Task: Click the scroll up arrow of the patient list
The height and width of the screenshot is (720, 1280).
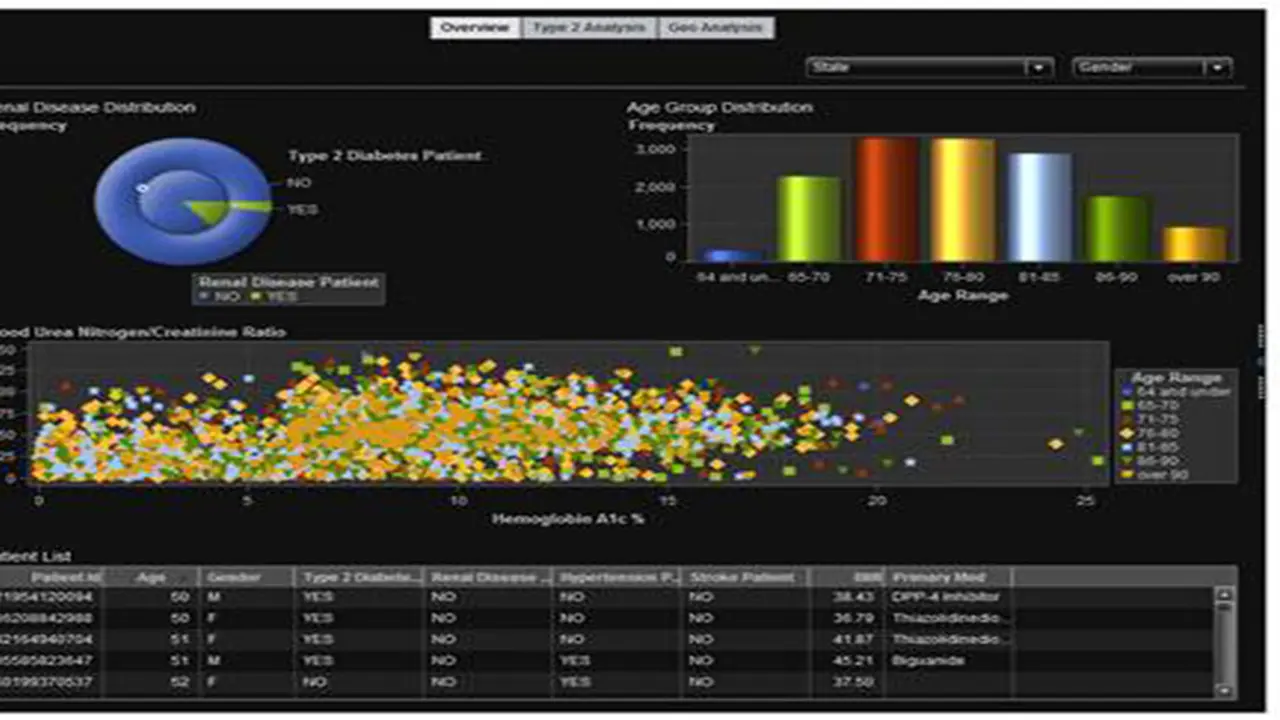Action: (1223, 596)
